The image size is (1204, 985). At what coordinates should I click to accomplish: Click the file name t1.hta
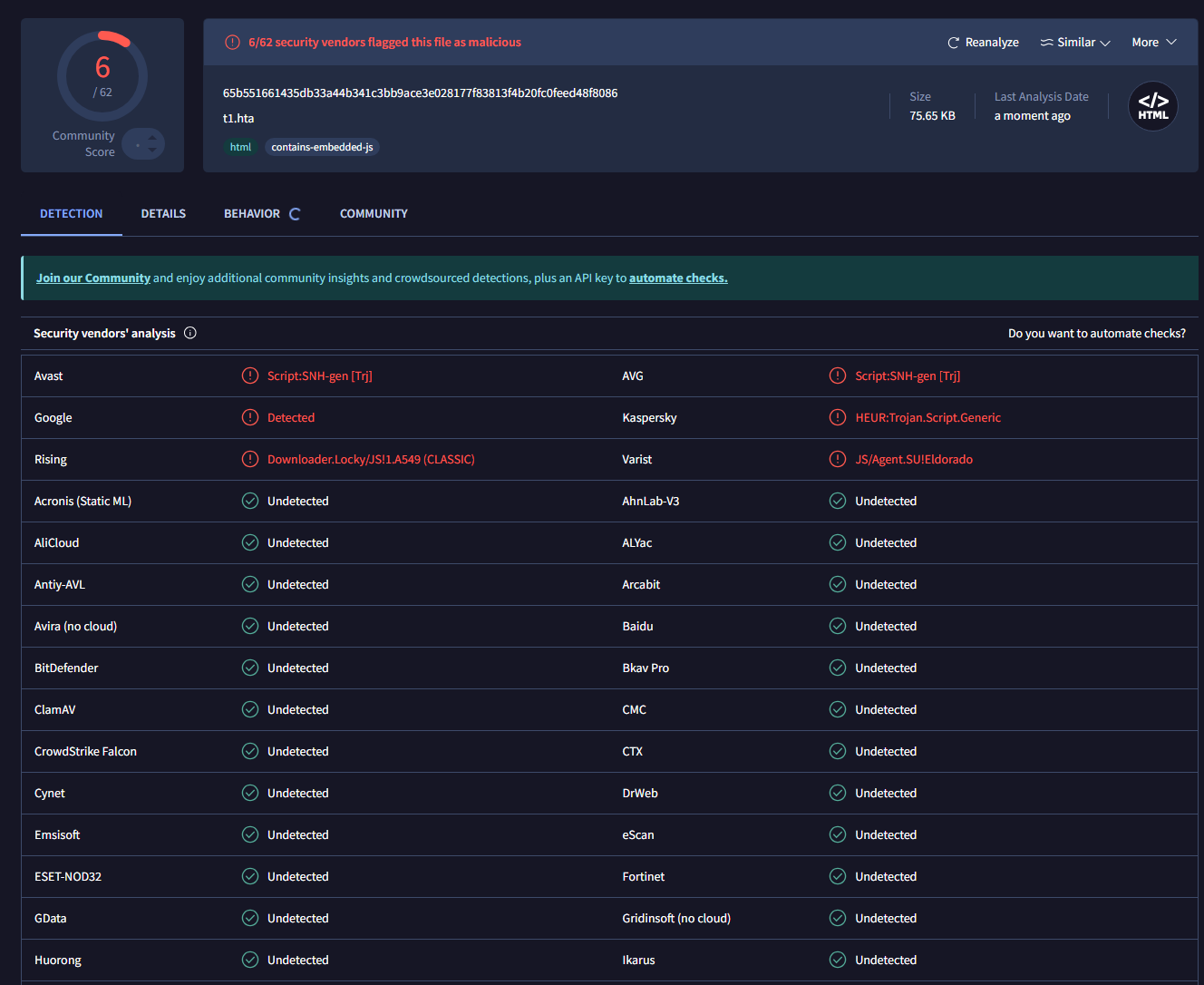click(x=238, y=119)
